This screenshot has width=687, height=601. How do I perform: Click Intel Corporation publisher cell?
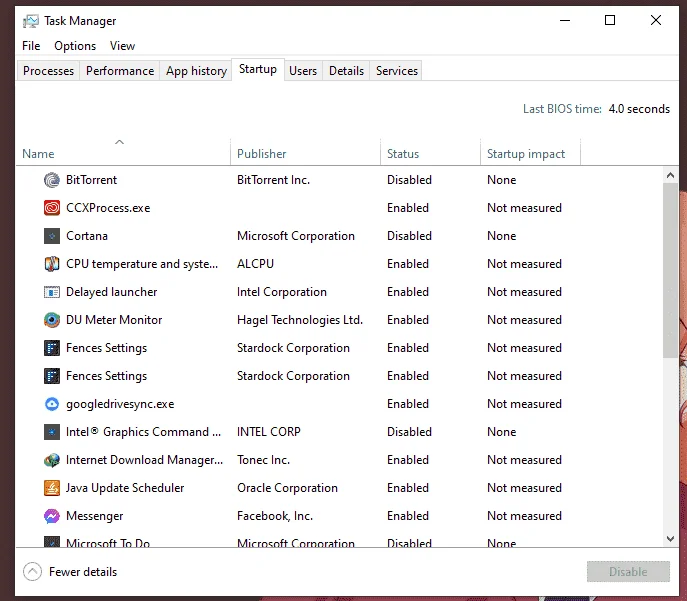tap(282, 292)
